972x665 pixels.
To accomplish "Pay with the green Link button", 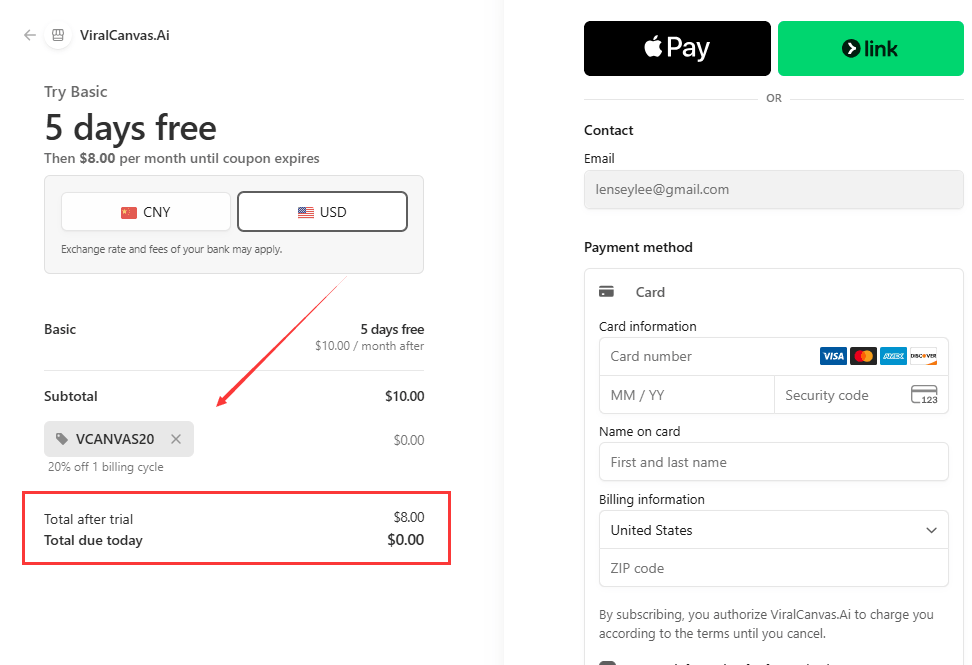I will [x=870, y=48].
